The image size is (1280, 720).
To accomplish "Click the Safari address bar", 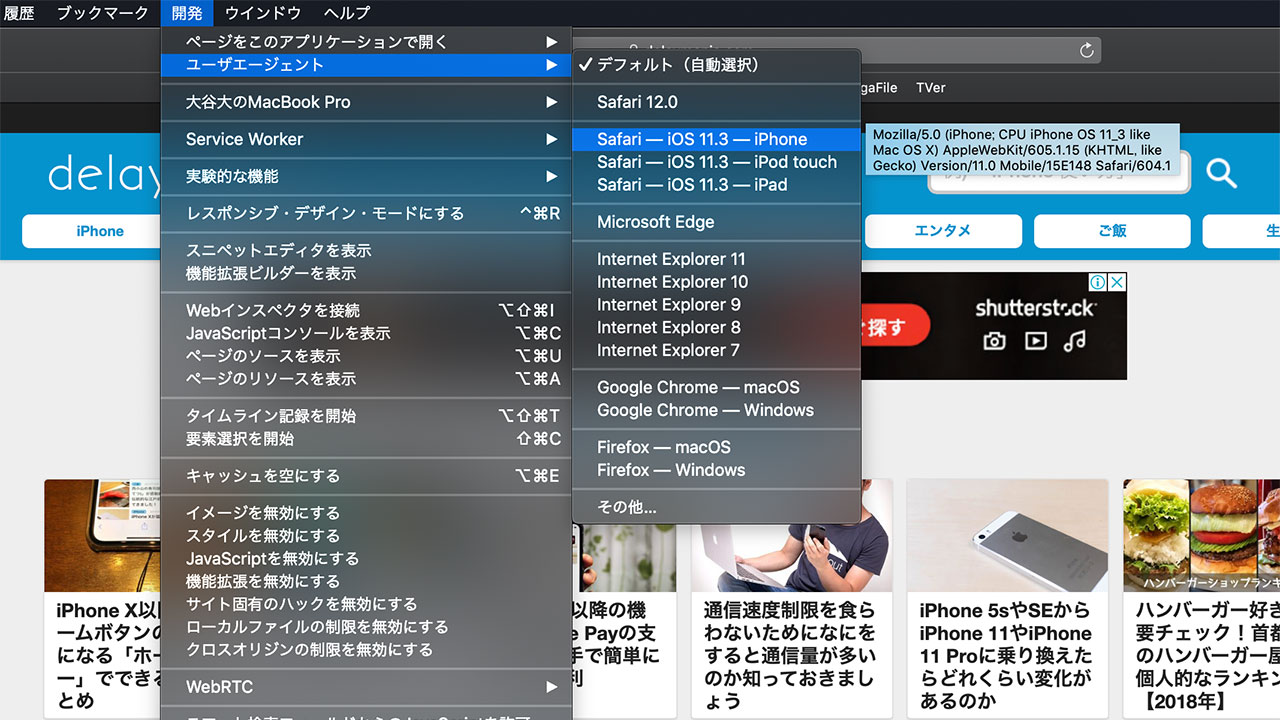I will point(836,50).
